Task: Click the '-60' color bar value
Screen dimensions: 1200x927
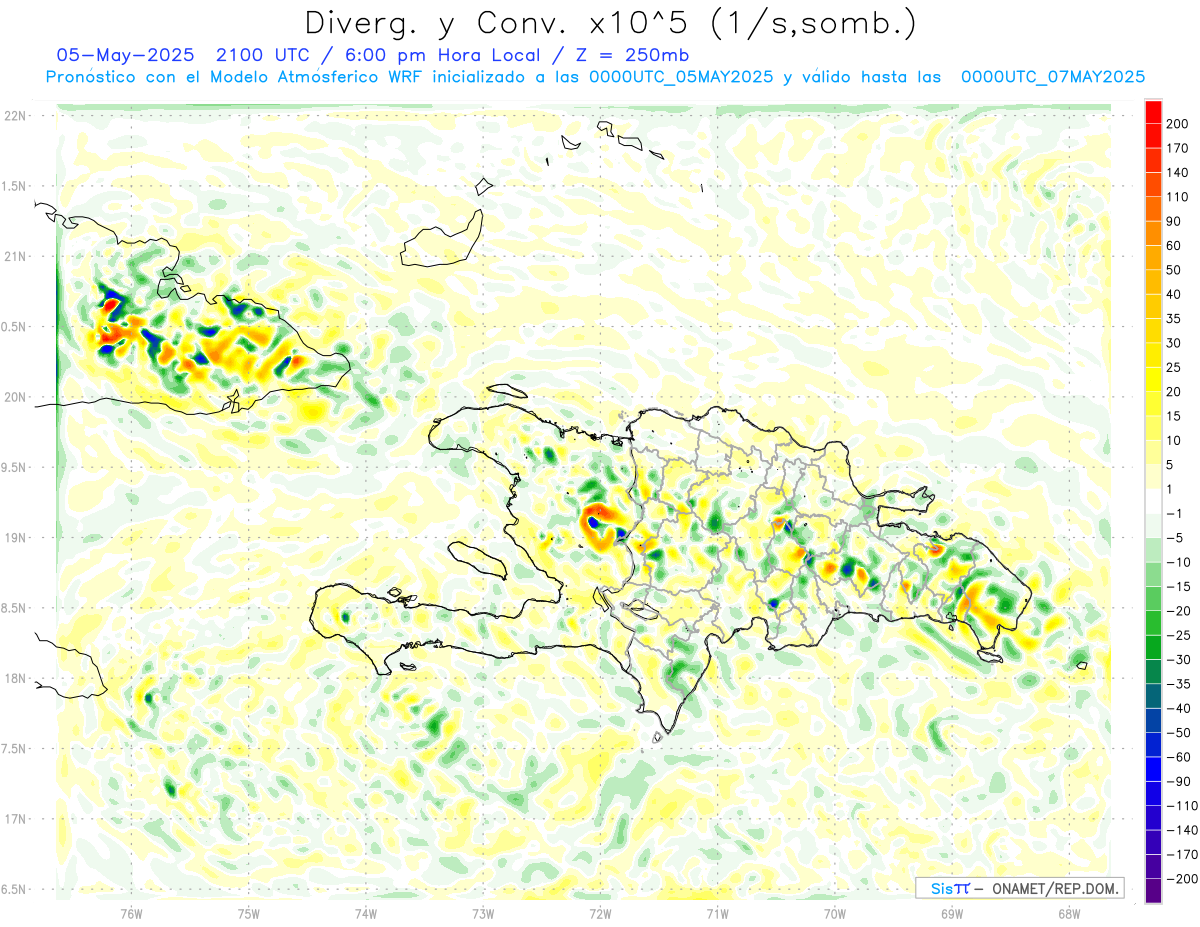Action: [x=1178, y=758]
